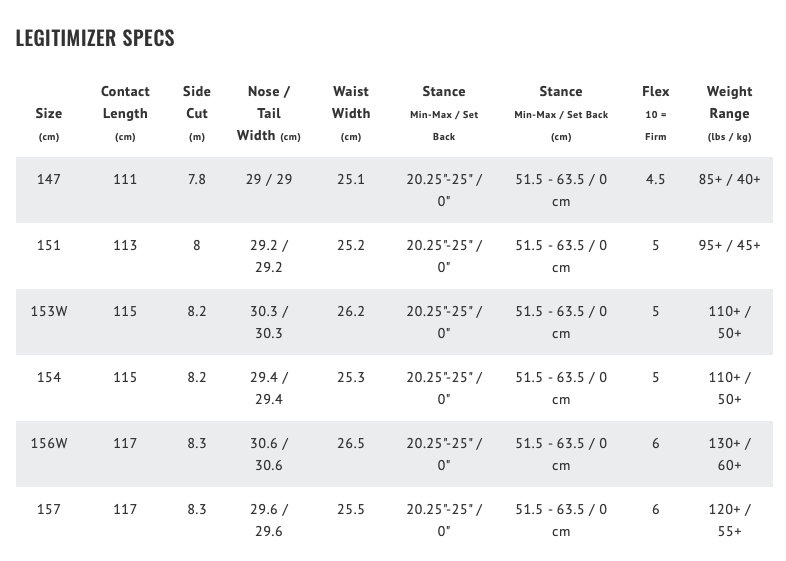This screenshot has height=561, width=786.
Task: Click the Contact Length column header
Action: coord(125,113)
